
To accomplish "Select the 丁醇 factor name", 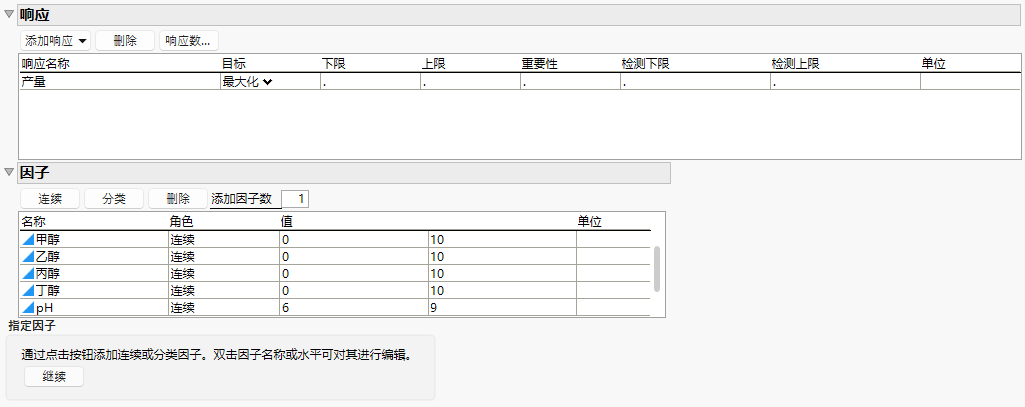I will [48, 291].
